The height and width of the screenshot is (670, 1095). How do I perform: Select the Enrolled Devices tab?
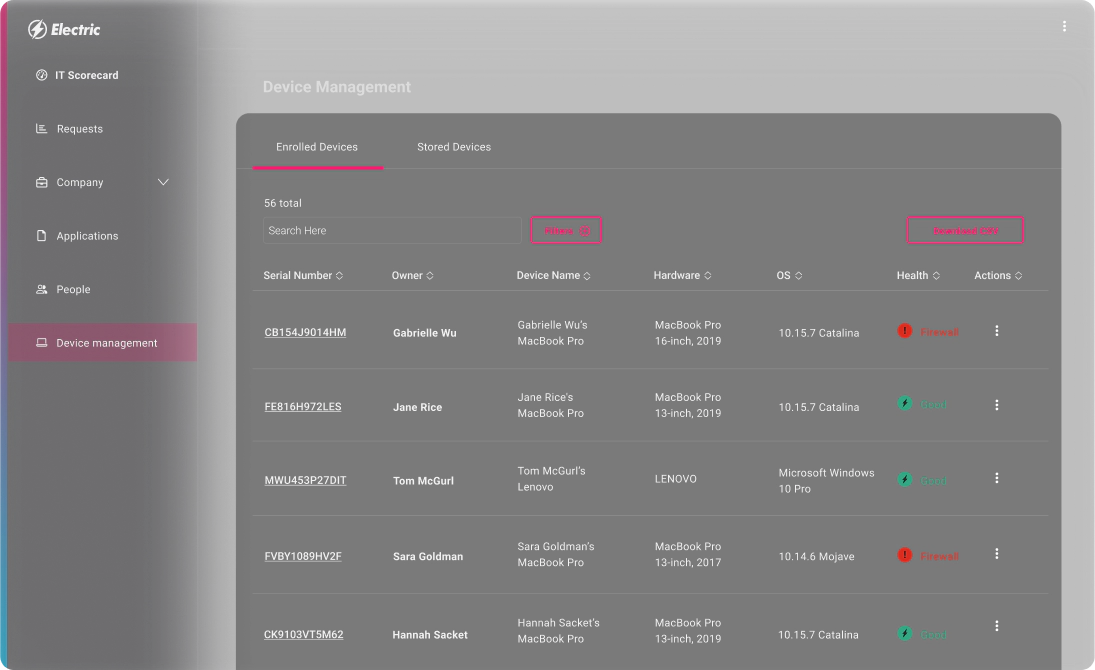pos(317,146)
